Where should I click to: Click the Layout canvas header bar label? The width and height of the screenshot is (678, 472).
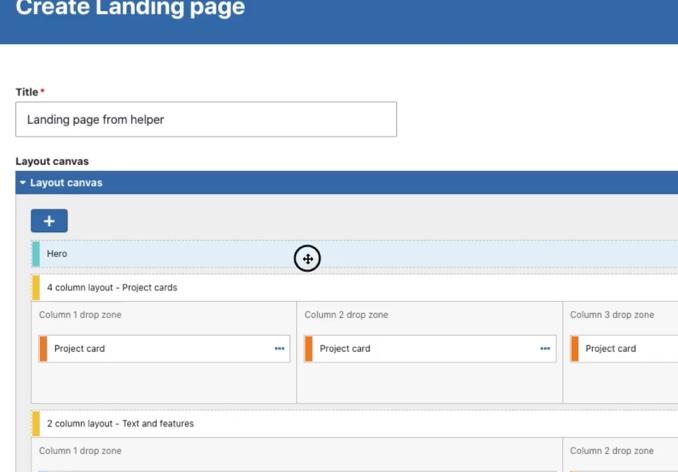click(66, 183)
